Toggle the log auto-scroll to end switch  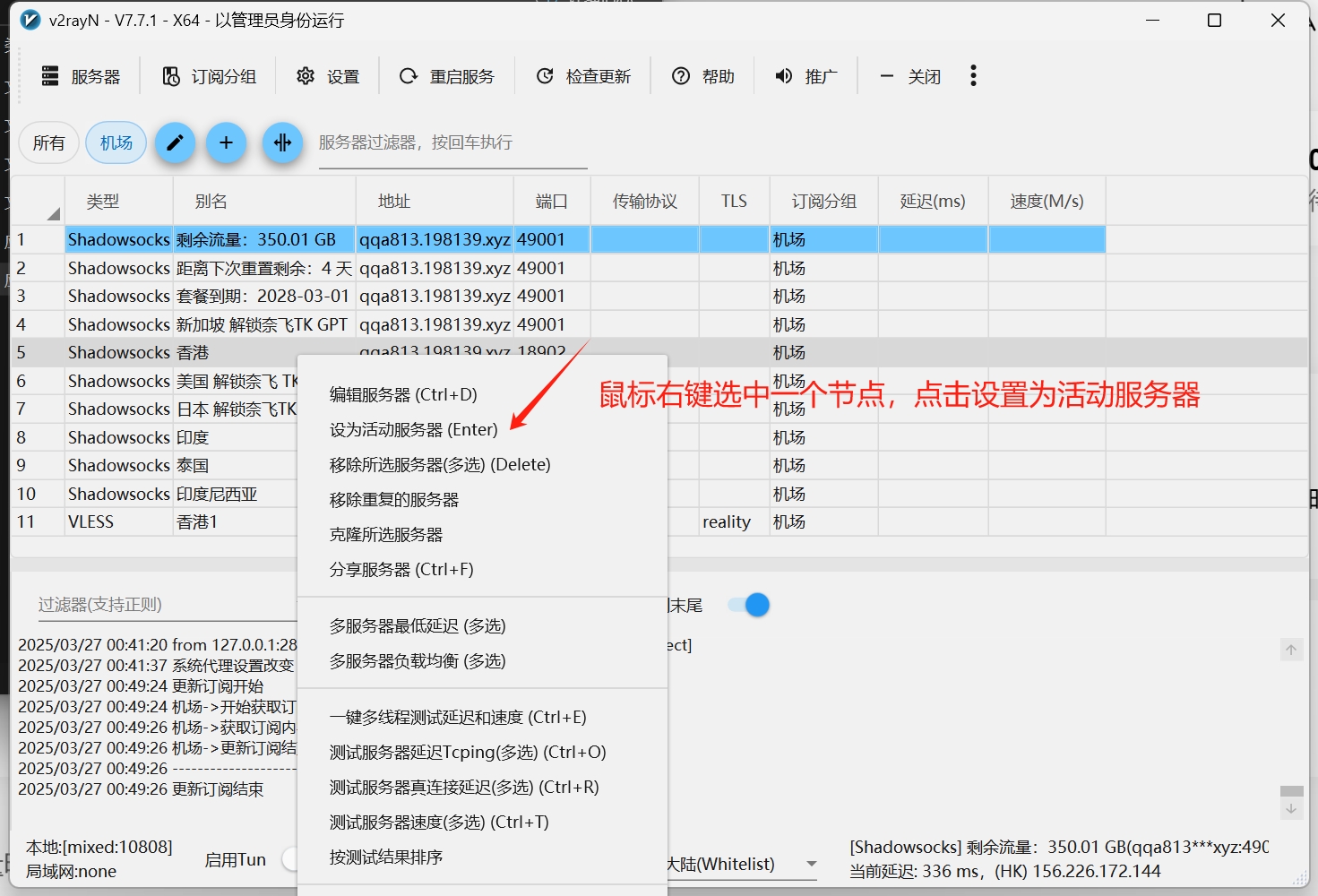click(749, 605)
